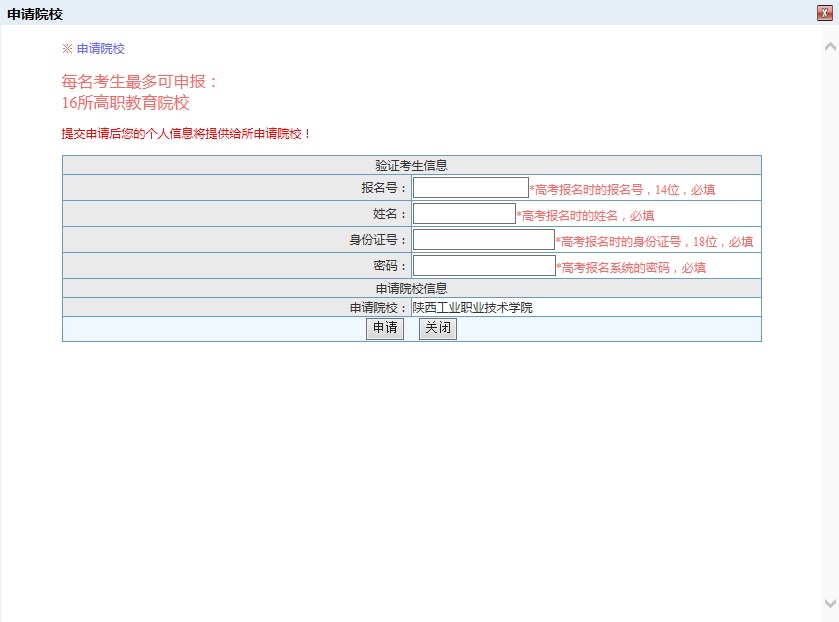Open the ※ 申请院校 link
This screenshot has height=622, width=839.
coord(94,49)
